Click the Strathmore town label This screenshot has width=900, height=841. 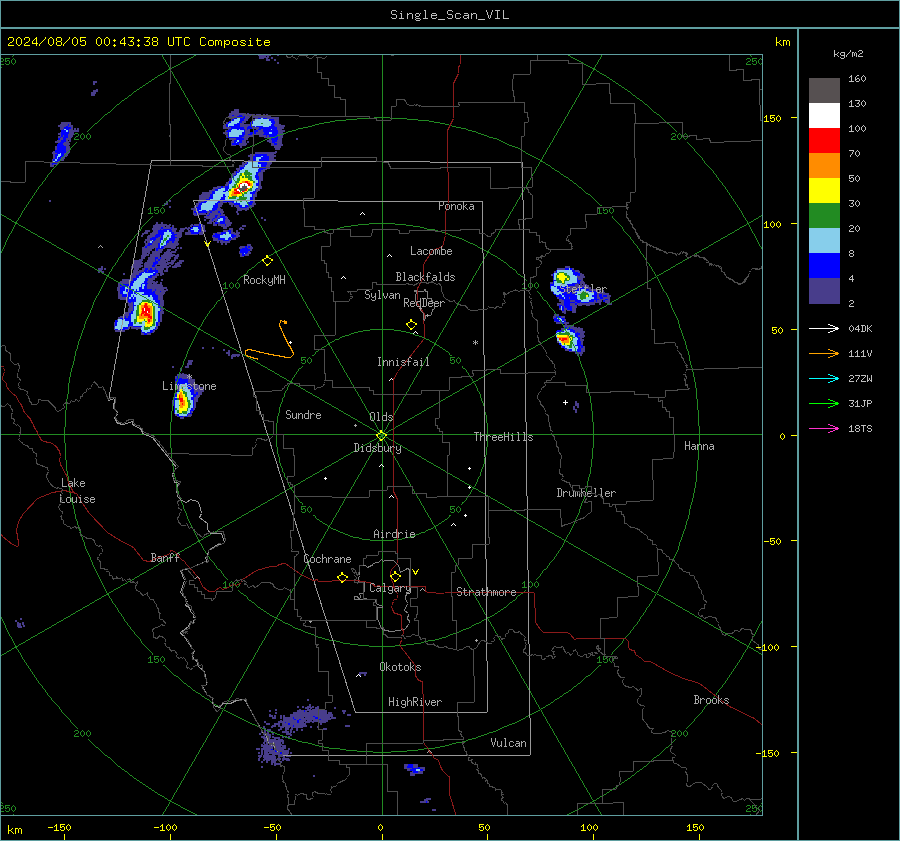pyautogui.click(x=486, y=592)
